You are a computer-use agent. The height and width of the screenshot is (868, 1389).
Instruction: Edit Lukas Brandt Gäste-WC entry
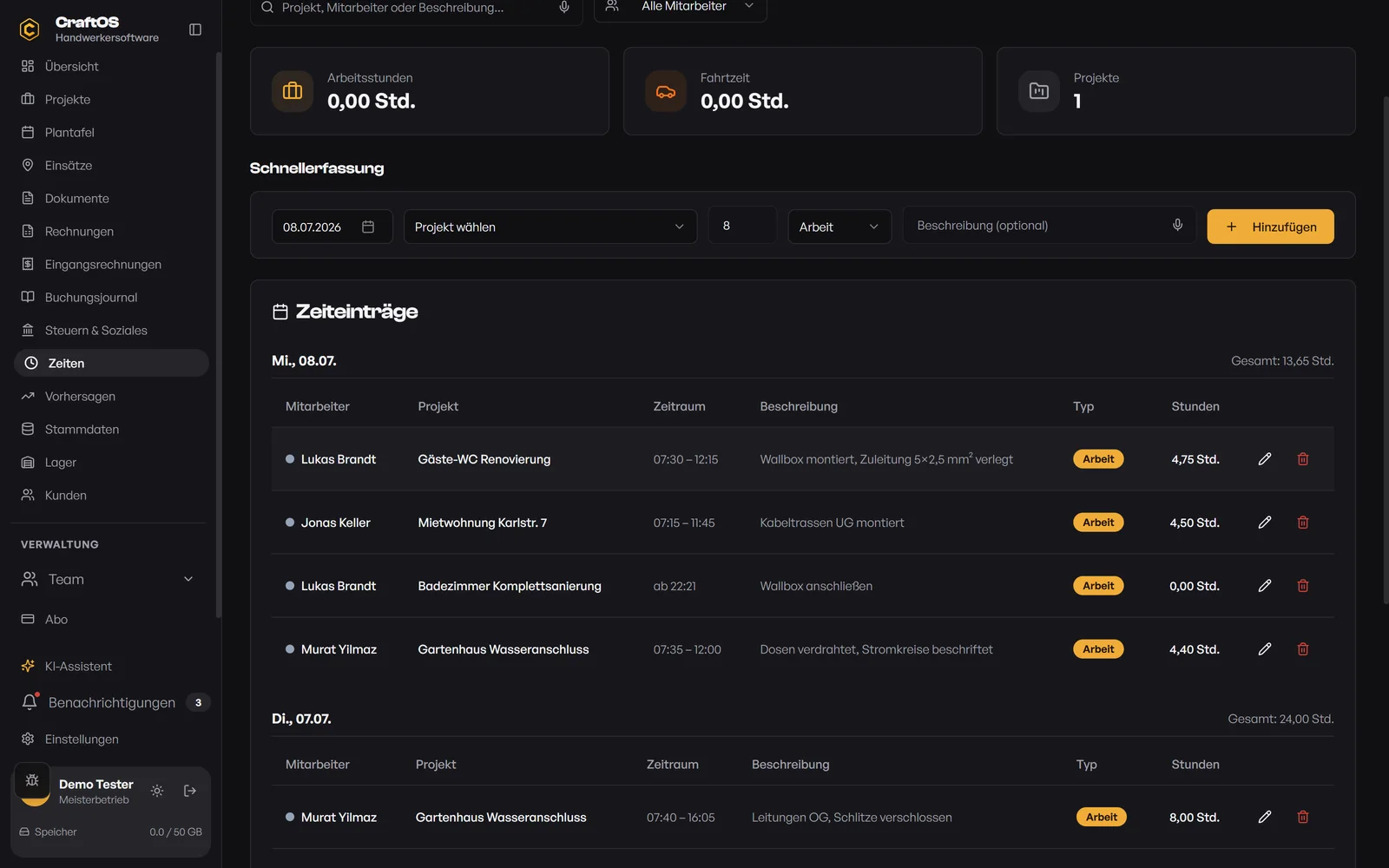click(x=1265, y=459)
